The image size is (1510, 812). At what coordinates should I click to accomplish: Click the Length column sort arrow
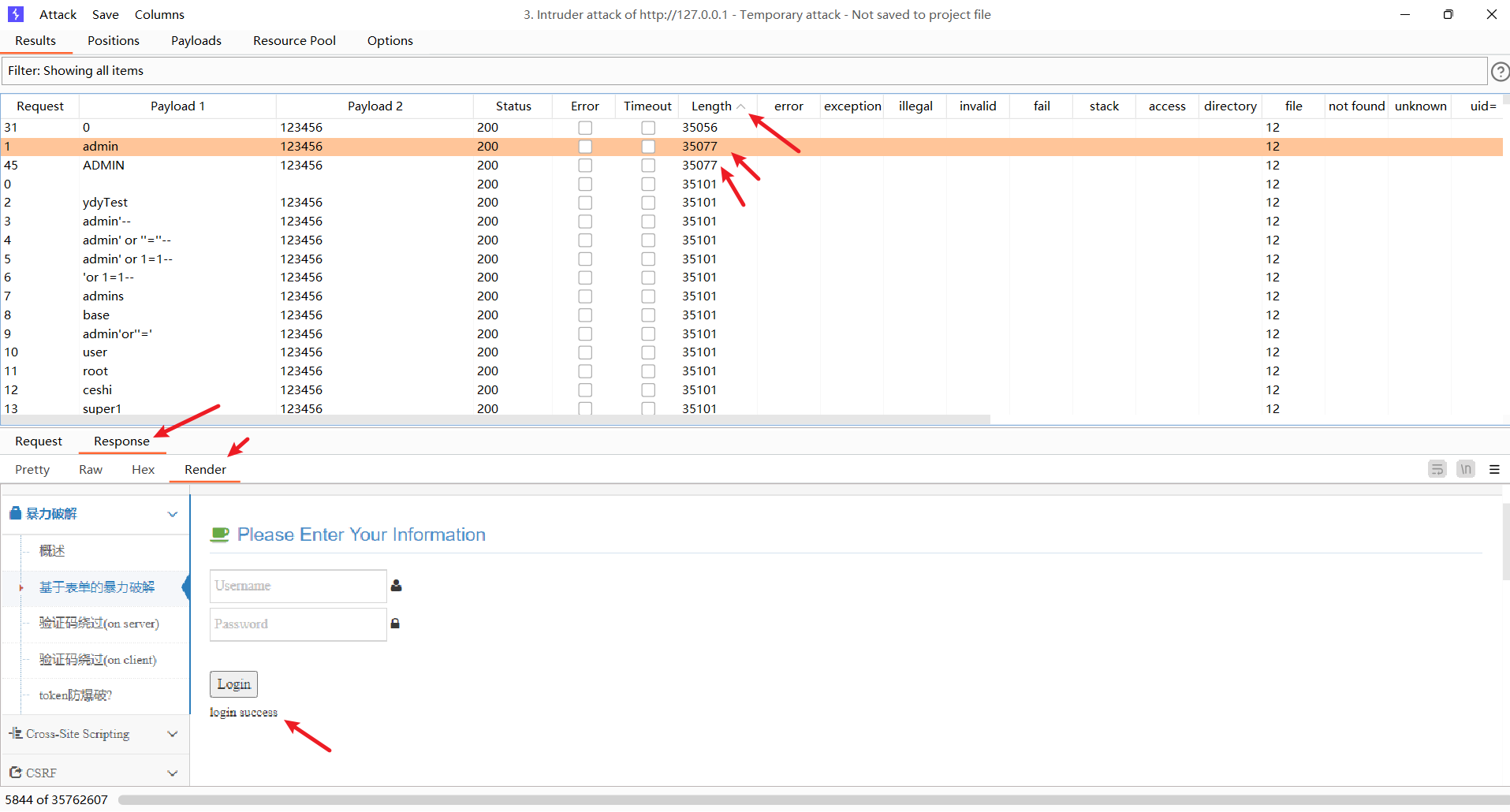[x=741, y=106]
